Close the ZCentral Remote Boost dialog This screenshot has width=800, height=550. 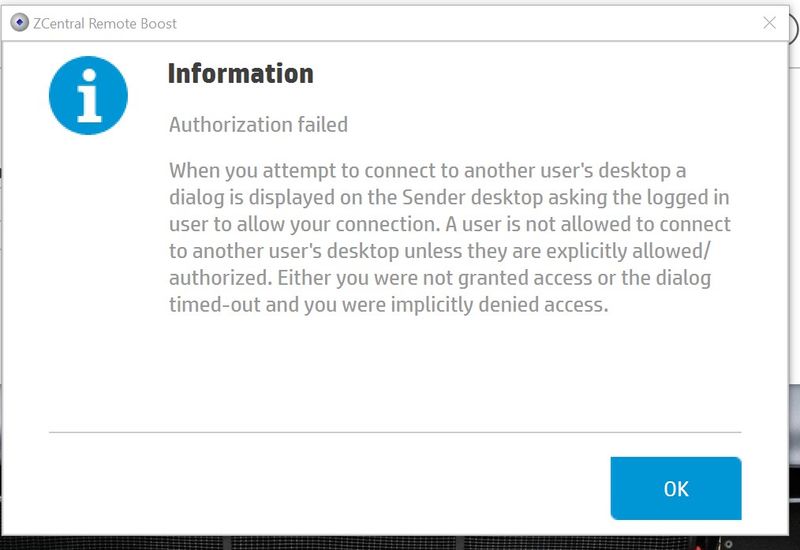[769, 23]
